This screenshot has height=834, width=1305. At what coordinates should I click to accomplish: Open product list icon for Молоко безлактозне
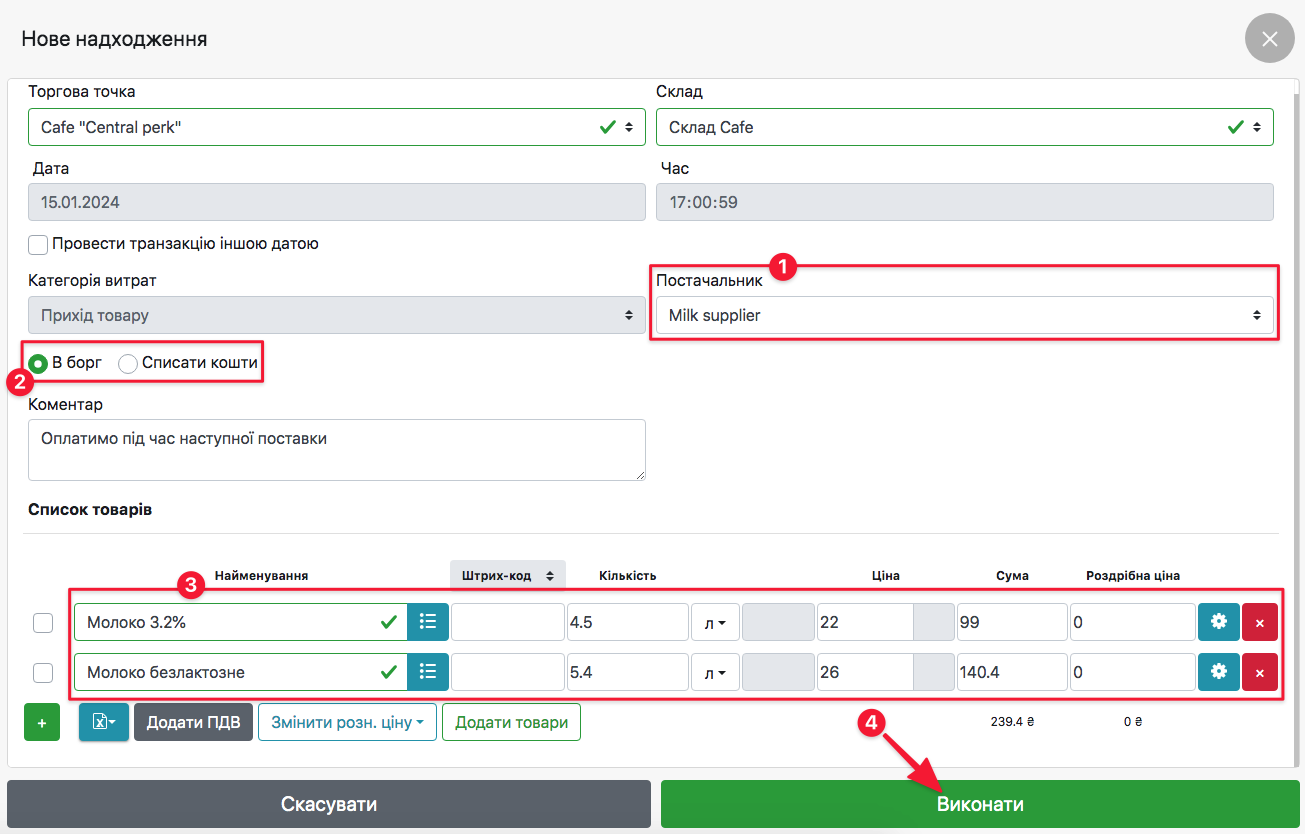coord(428,673)
